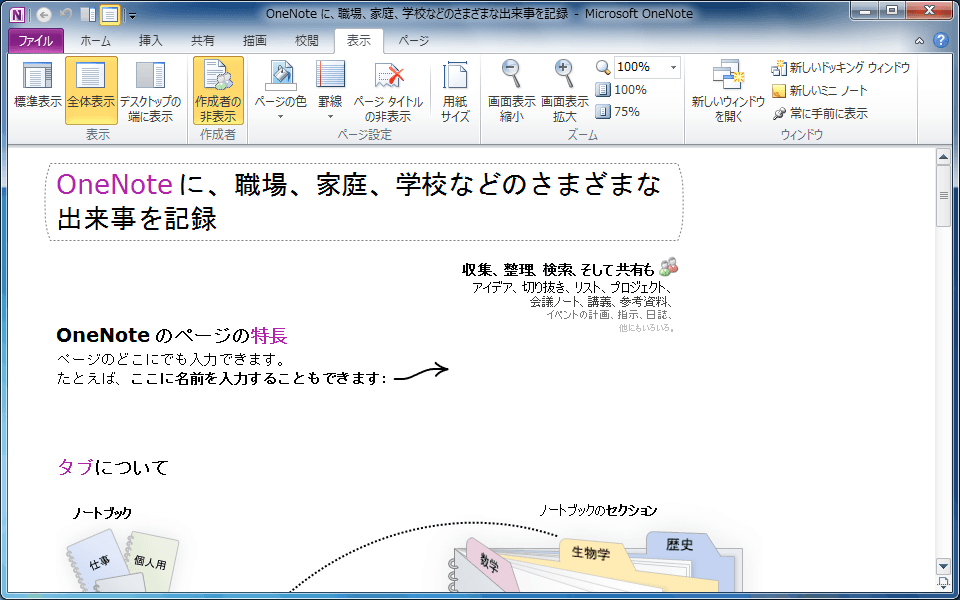Expand the 罫線 dropdown arrow
Screen dimensions: 960x600
(x=330, y=116)
